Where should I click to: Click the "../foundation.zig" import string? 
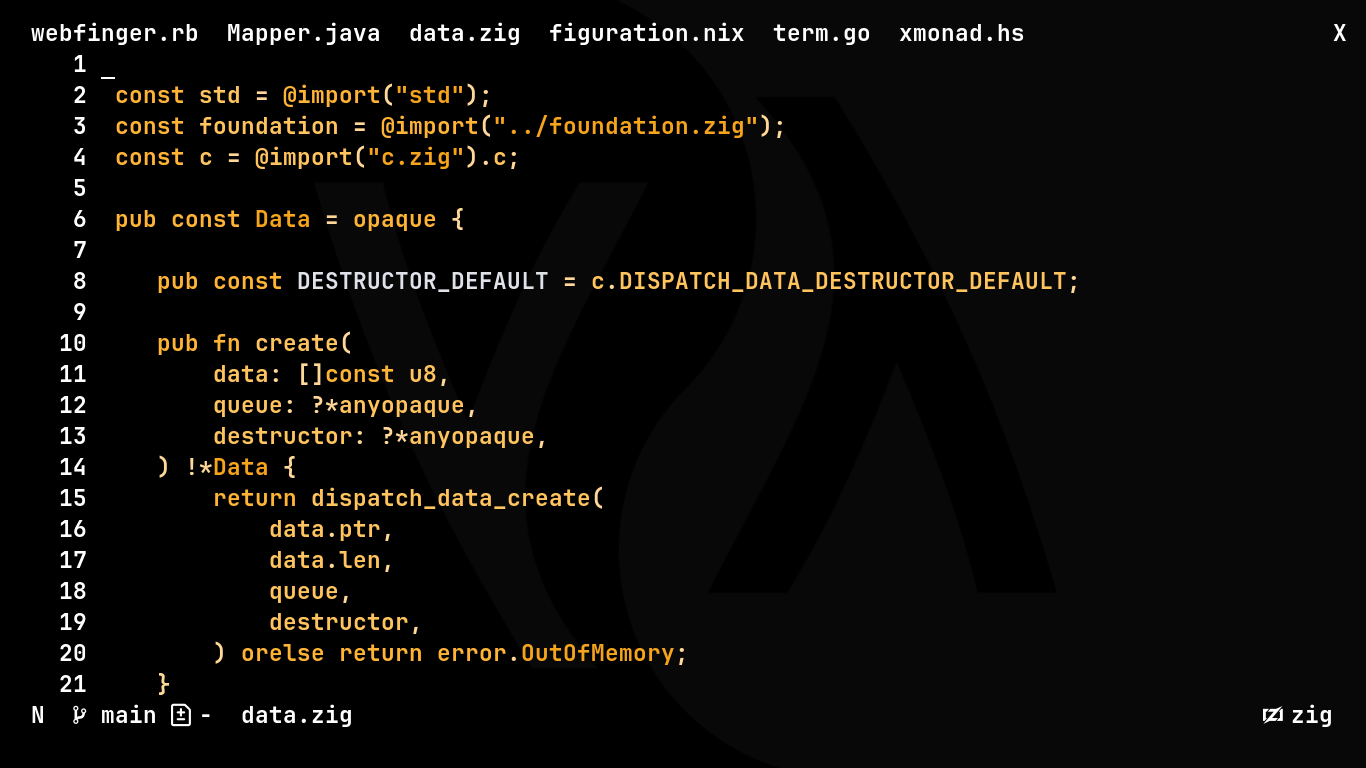(625, 126)
